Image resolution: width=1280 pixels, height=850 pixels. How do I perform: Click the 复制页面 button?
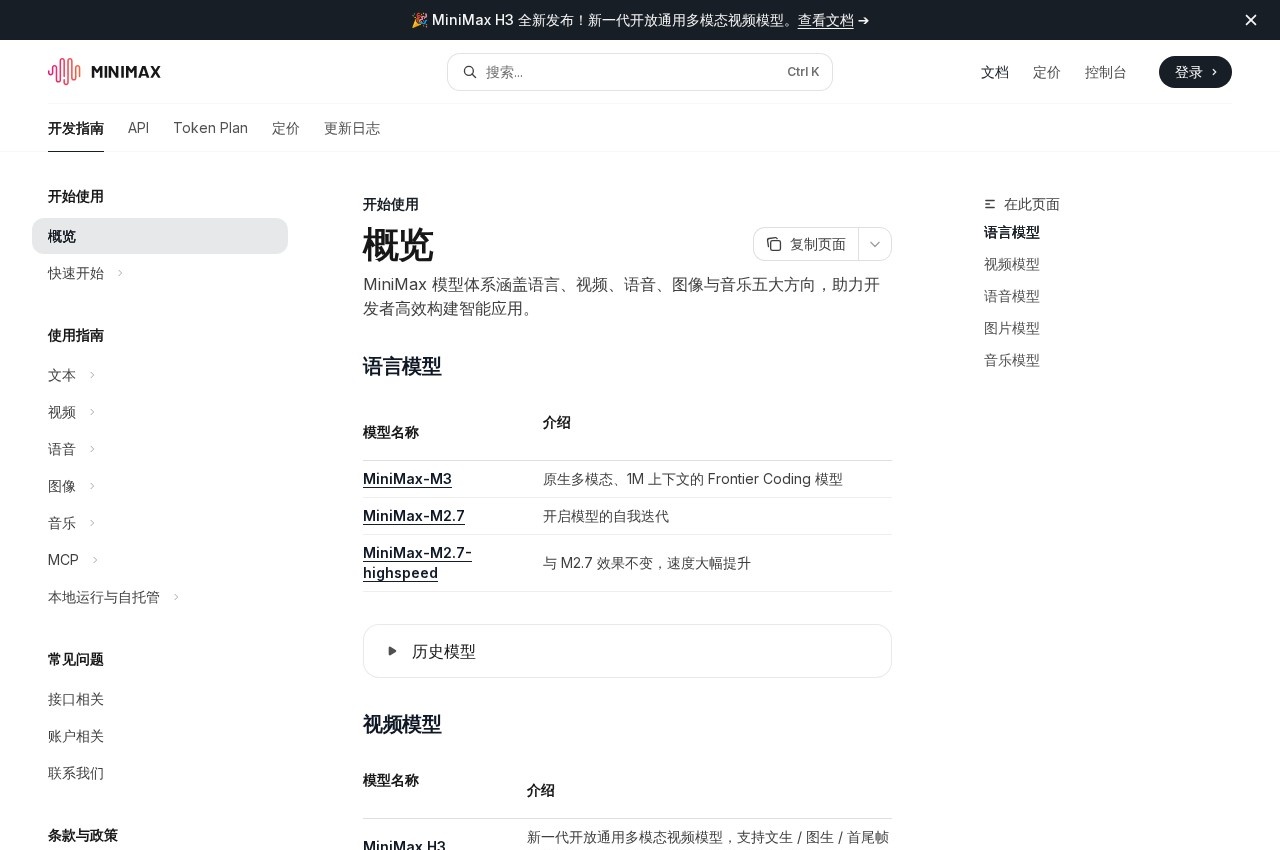[x=806, y=244]
